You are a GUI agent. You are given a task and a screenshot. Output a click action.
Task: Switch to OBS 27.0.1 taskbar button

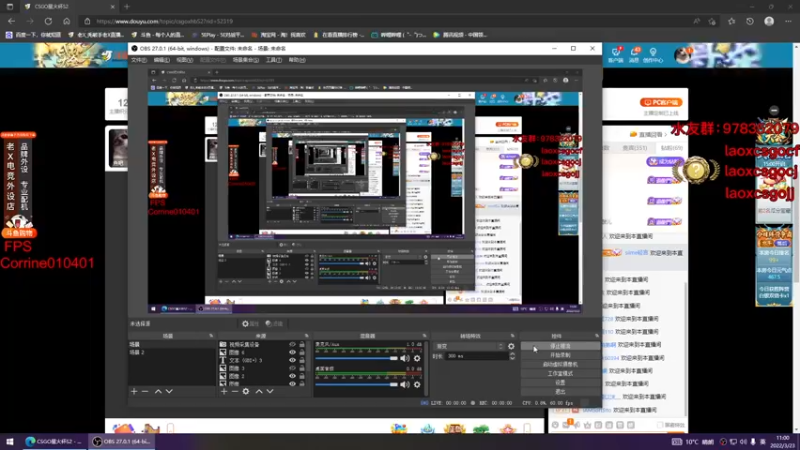(x=121, y=442)
